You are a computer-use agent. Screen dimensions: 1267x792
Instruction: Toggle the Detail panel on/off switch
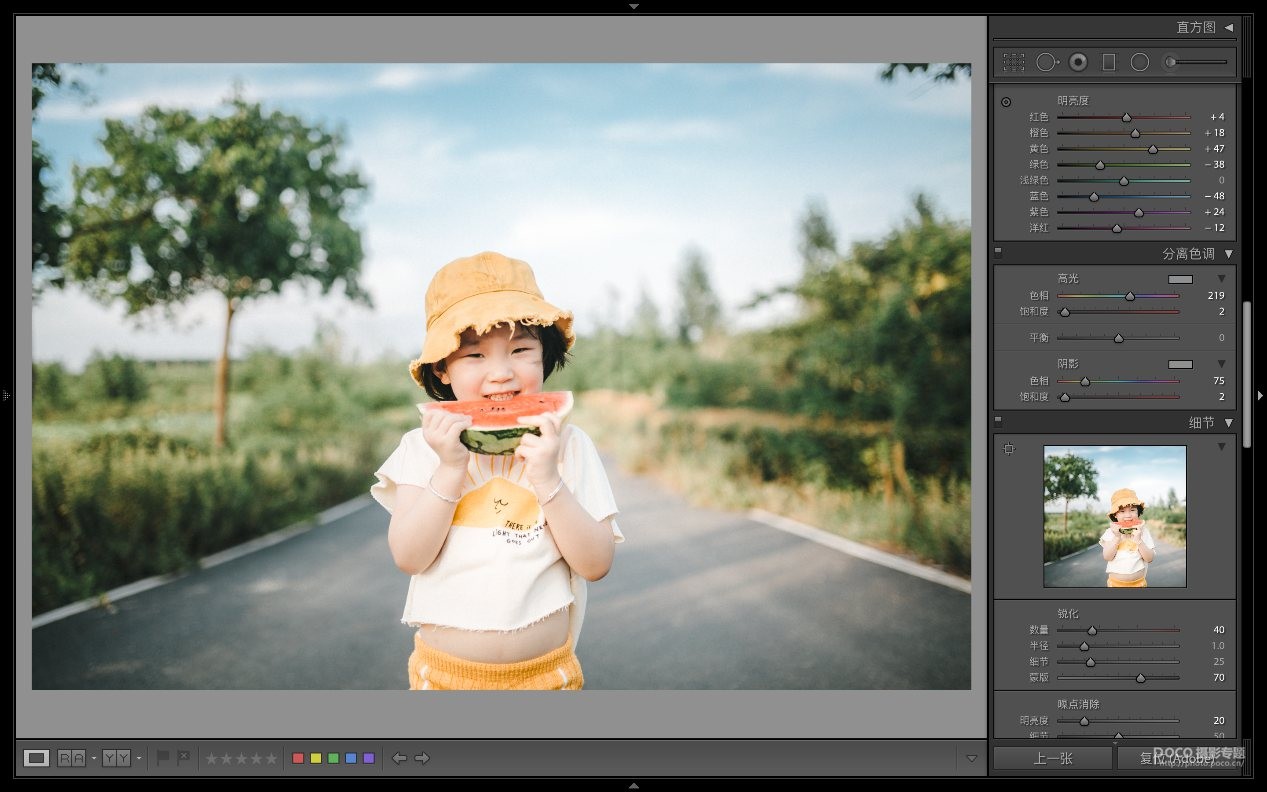pyautogui.click(x=998, y=423)
